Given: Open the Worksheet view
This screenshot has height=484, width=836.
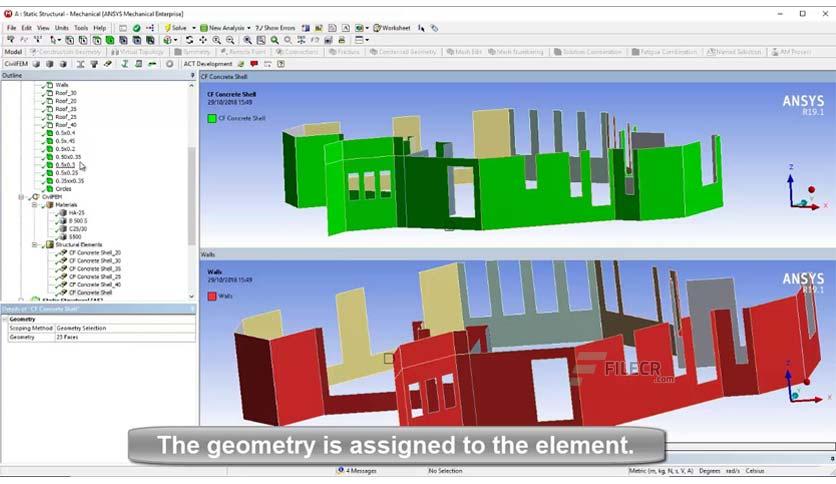Looking at the screenshot, I should (x=392, y=28).
